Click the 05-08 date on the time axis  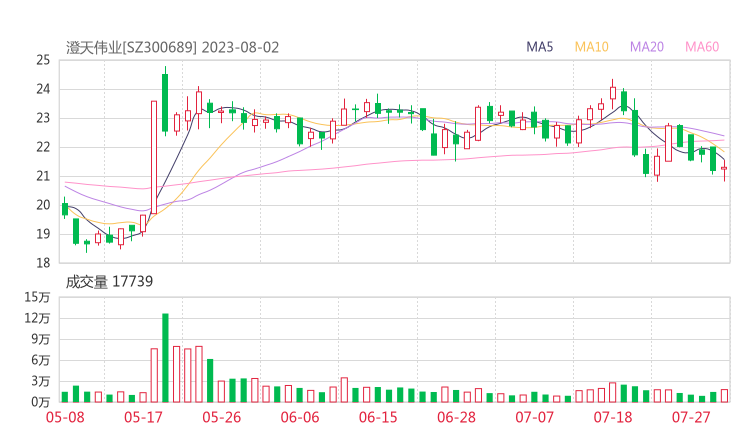[x=66, y=416]
